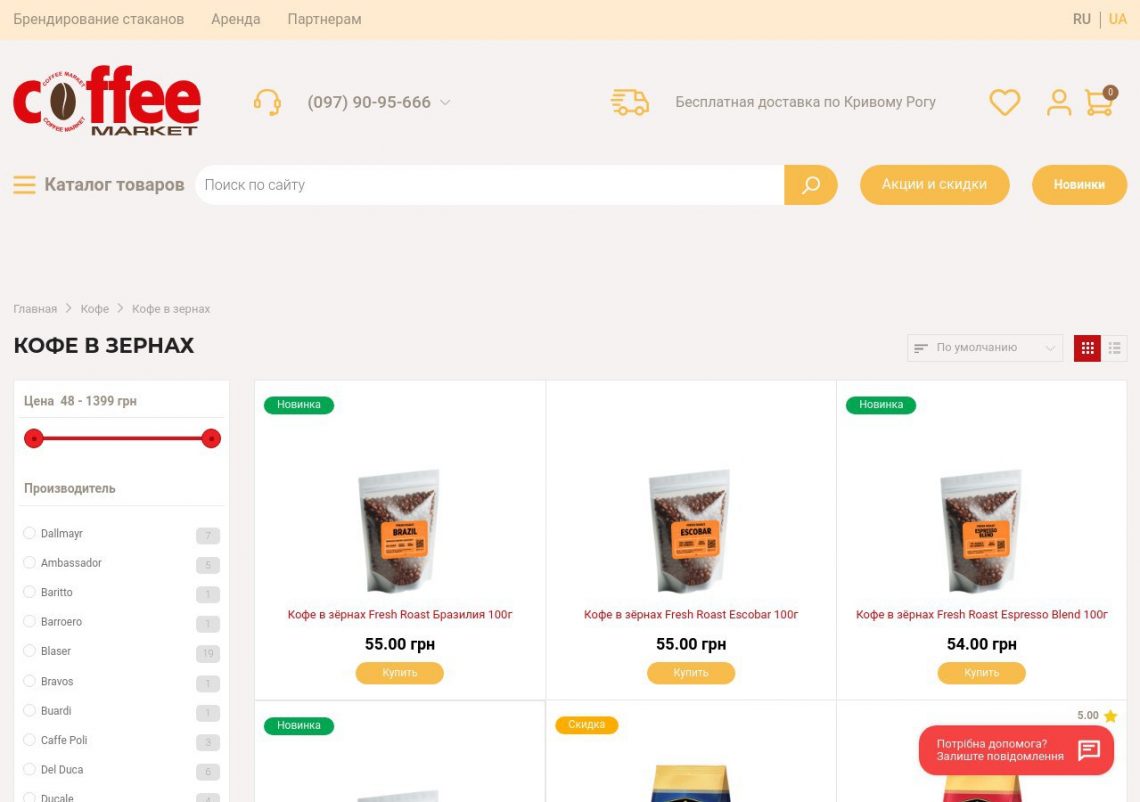Open the hamburger catalog menu icon
Screen dimensions: 1140x802
click(24, 185)
